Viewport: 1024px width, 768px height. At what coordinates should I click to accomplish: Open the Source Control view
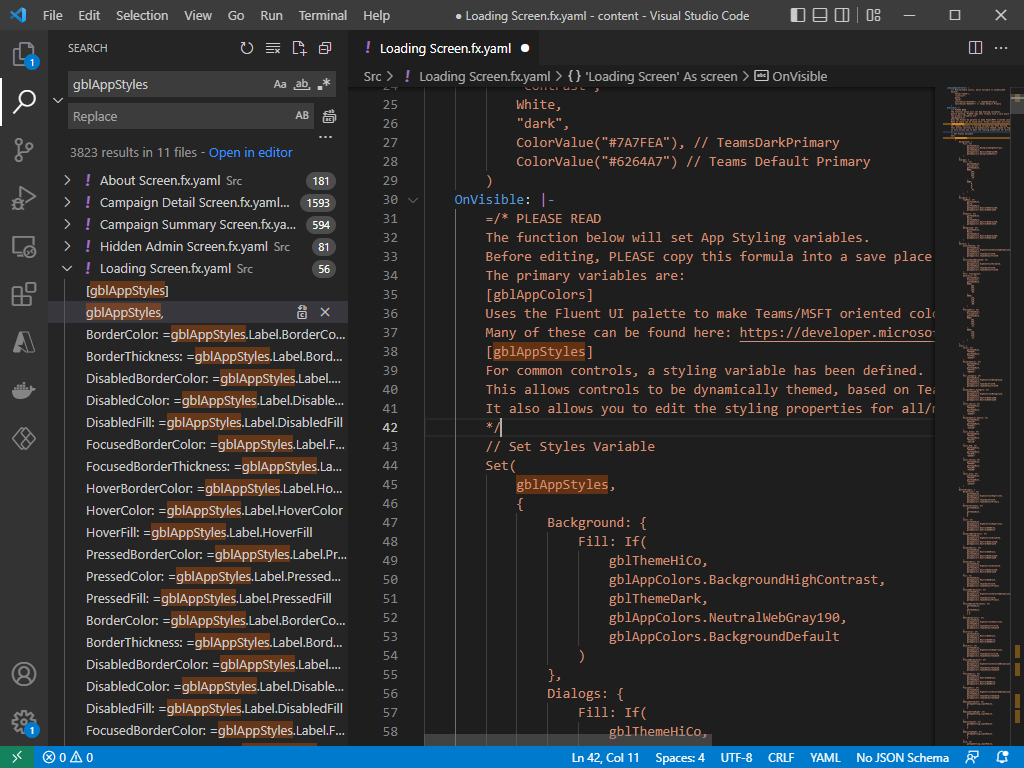tap(24, 150)
